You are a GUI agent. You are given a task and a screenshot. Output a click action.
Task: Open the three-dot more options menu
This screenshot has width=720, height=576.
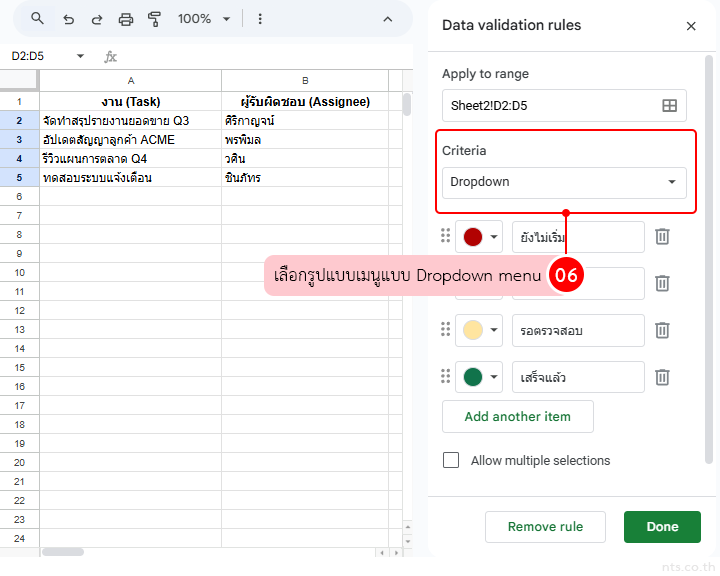260,19
